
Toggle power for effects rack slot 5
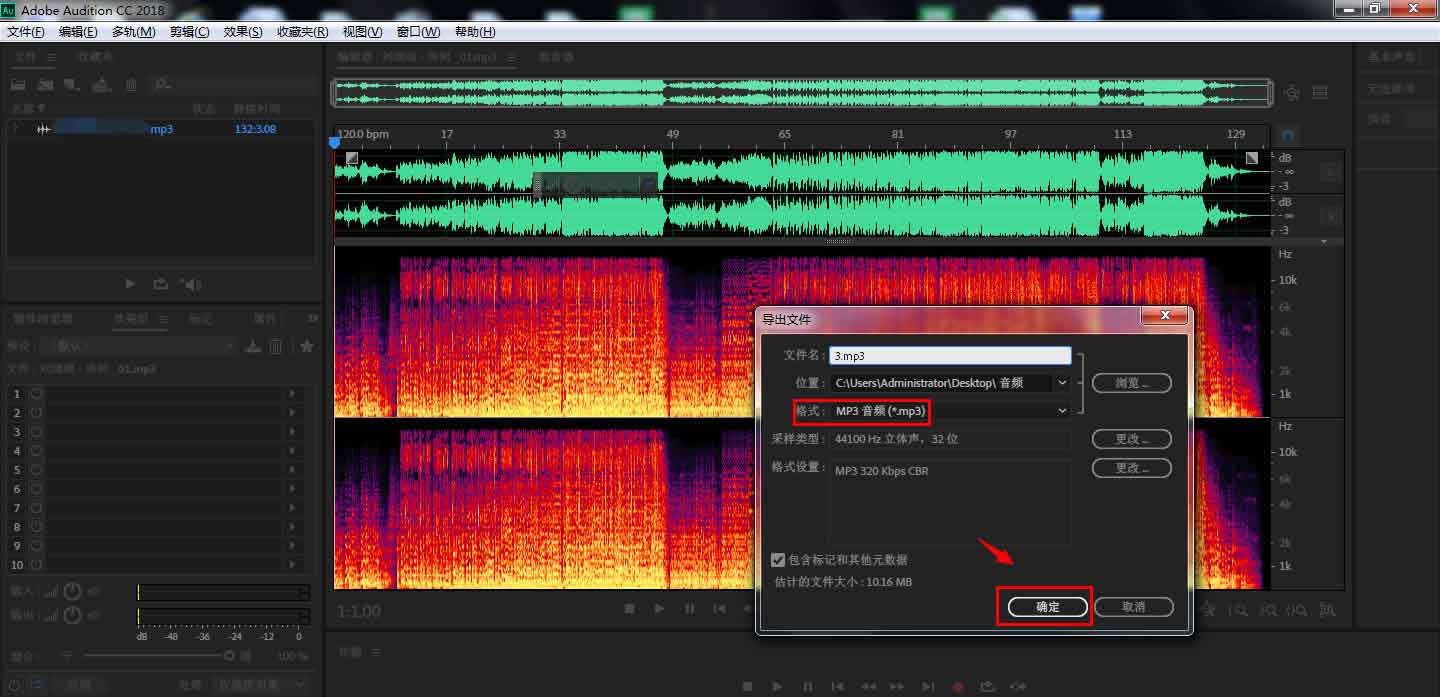click(37, 470)
